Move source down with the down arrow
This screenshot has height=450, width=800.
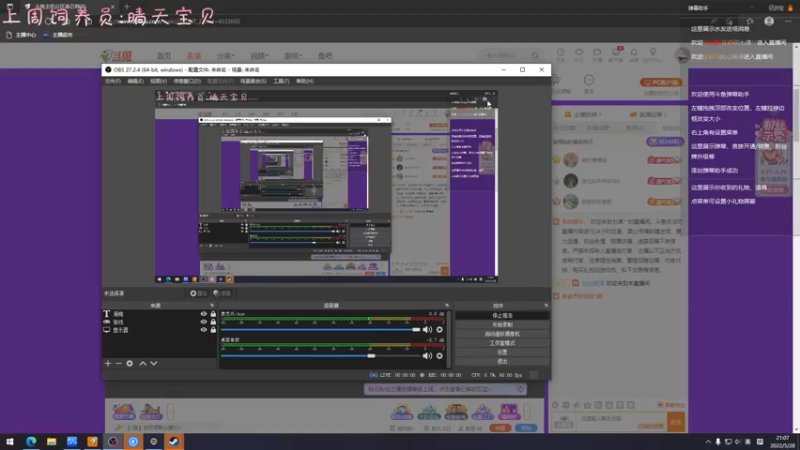(154, 363)
